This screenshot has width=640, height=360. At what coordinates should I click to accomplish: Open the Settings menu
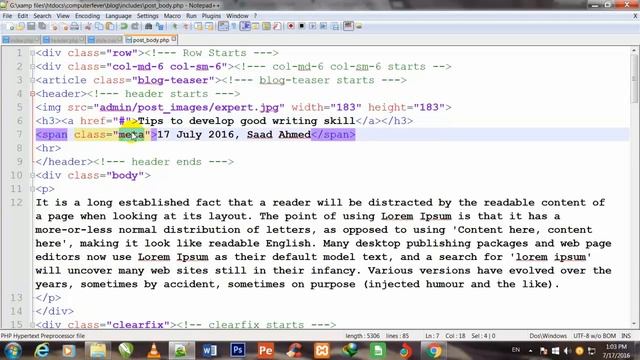coord(147,16)
